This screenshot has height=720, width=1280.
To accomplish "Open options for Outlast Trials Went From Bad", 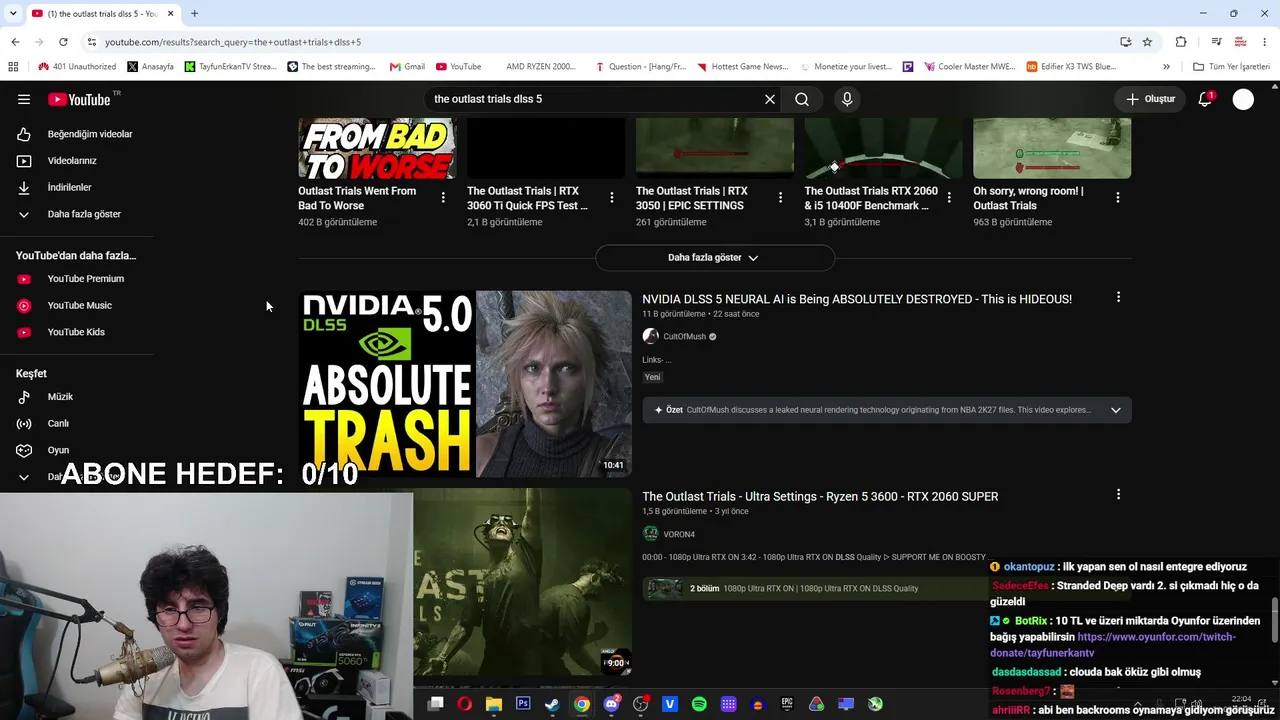I will (x=443, y=198).
